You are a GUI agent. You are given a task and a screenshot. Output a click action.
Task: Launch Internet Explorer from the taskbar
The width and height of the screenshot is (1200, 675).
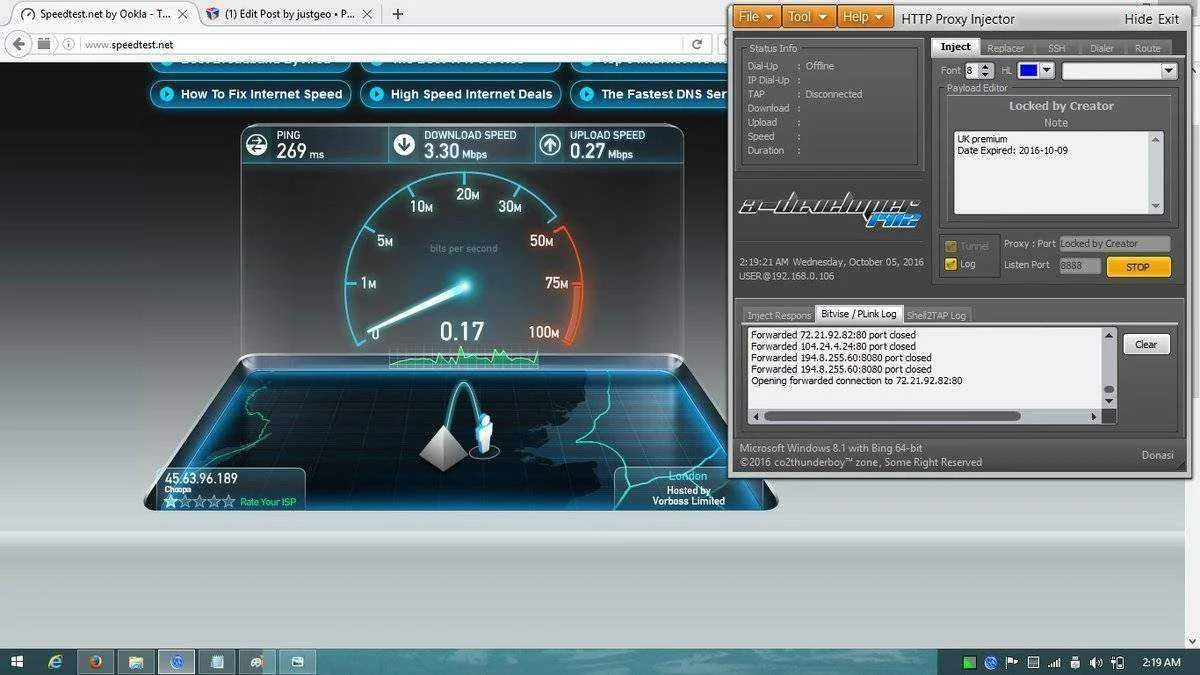(x=55, y=662)
